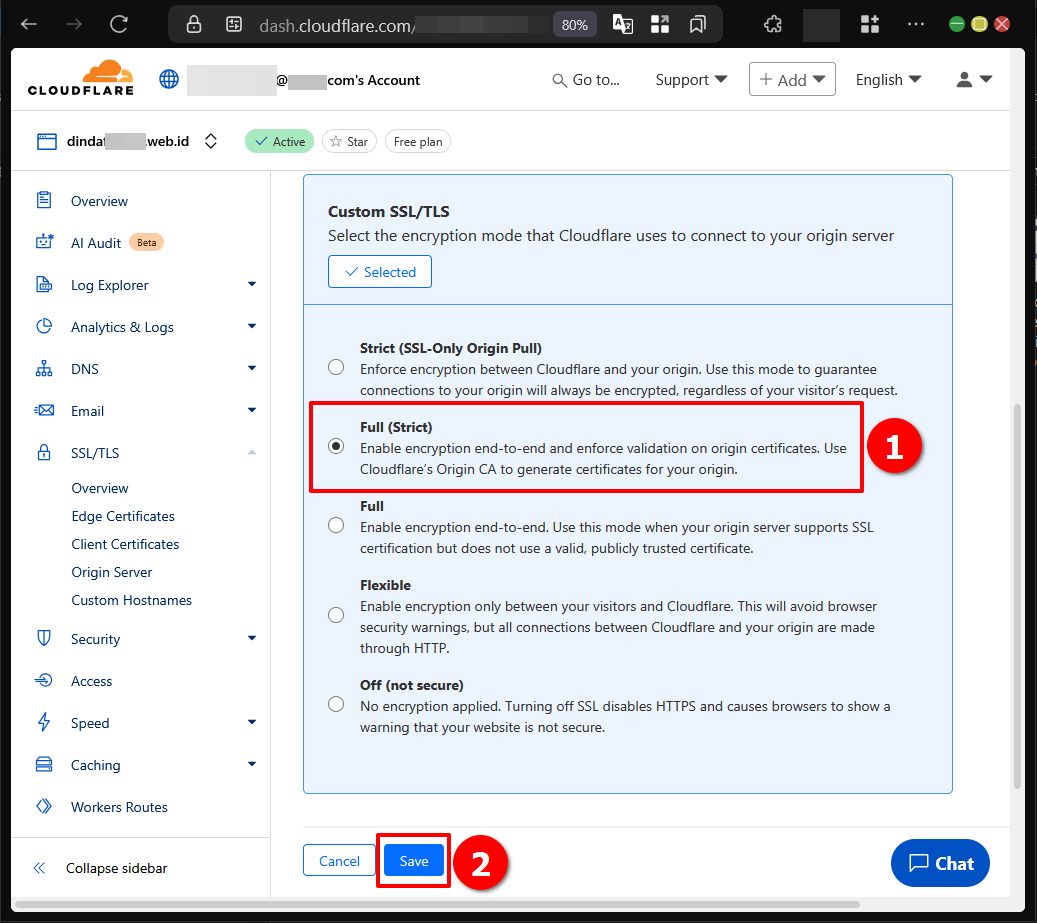The height and width of the screenshot is (923, 1037).
Task: Open Client Certificates page
Action: tap(125, 544)
